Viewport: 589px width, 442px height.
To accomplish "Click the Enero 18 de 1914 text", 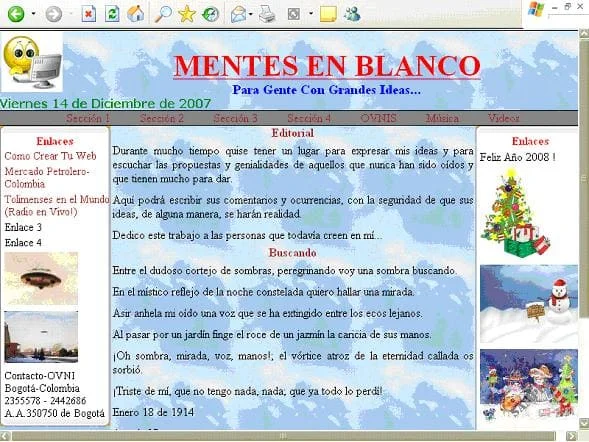I will [153, 412].
